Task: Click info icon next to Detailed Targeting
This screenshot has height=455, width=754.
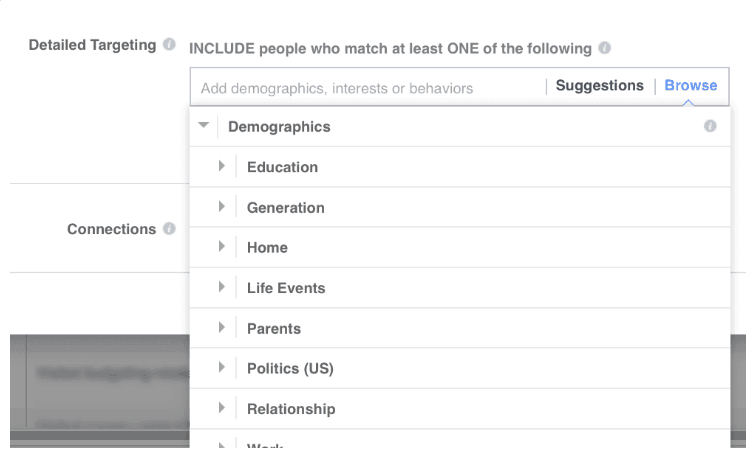Action: (169, 45)
